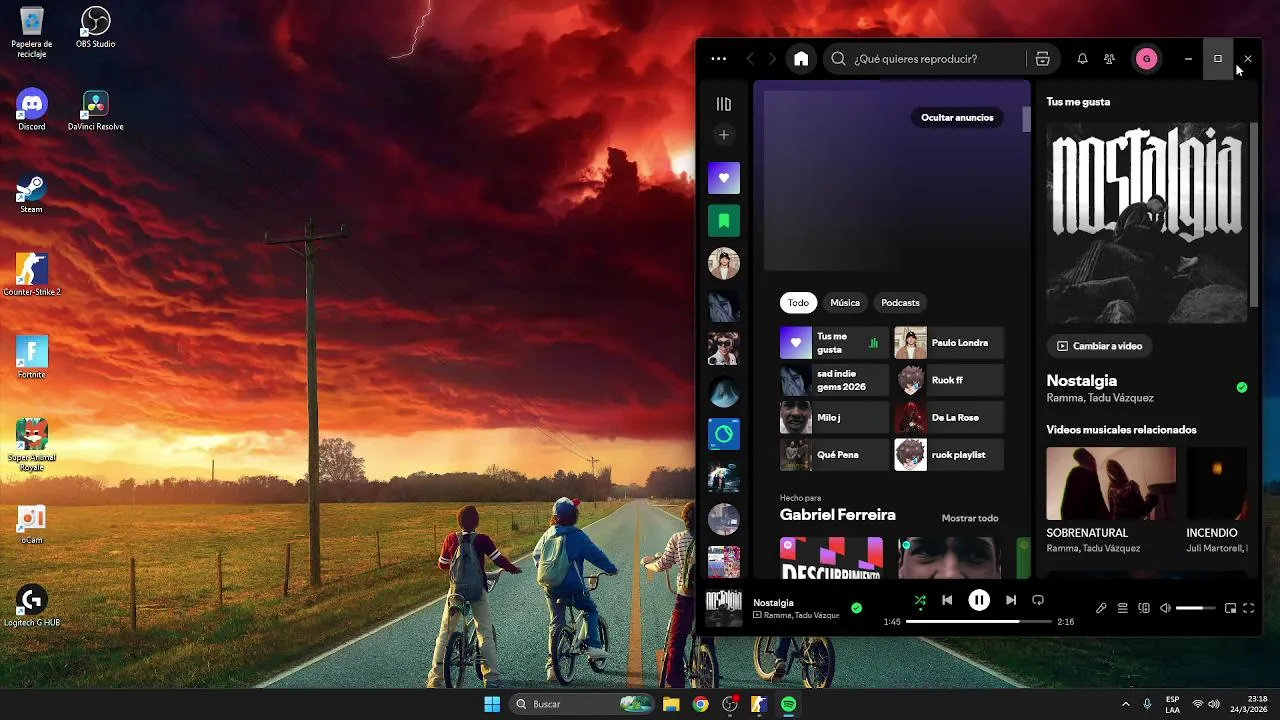The width and height of the screenshot is (1280, 720).
Task: Open OBS Studio in the taskbar
Action: (730, 704)
